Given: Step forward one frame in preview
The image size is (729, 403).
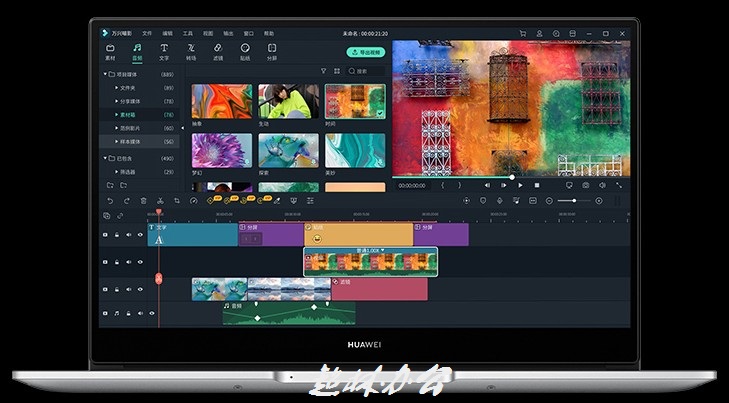Looking at the screenshot, I should coord(504,185).
